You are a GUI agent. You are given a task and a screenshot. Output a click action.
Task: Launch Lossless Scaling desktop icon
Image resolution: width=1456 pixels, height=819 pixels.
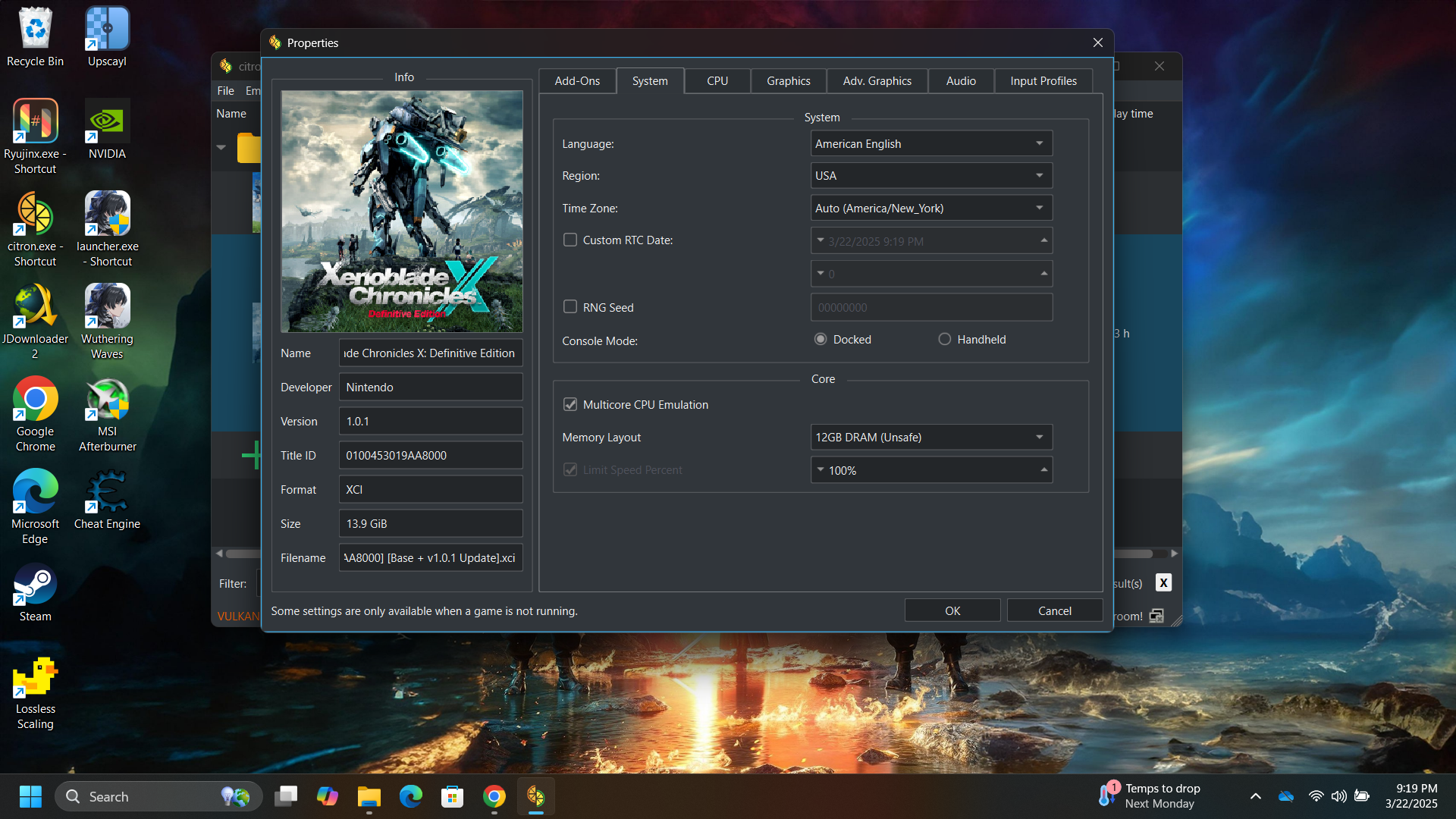click(x=35, y=692)
